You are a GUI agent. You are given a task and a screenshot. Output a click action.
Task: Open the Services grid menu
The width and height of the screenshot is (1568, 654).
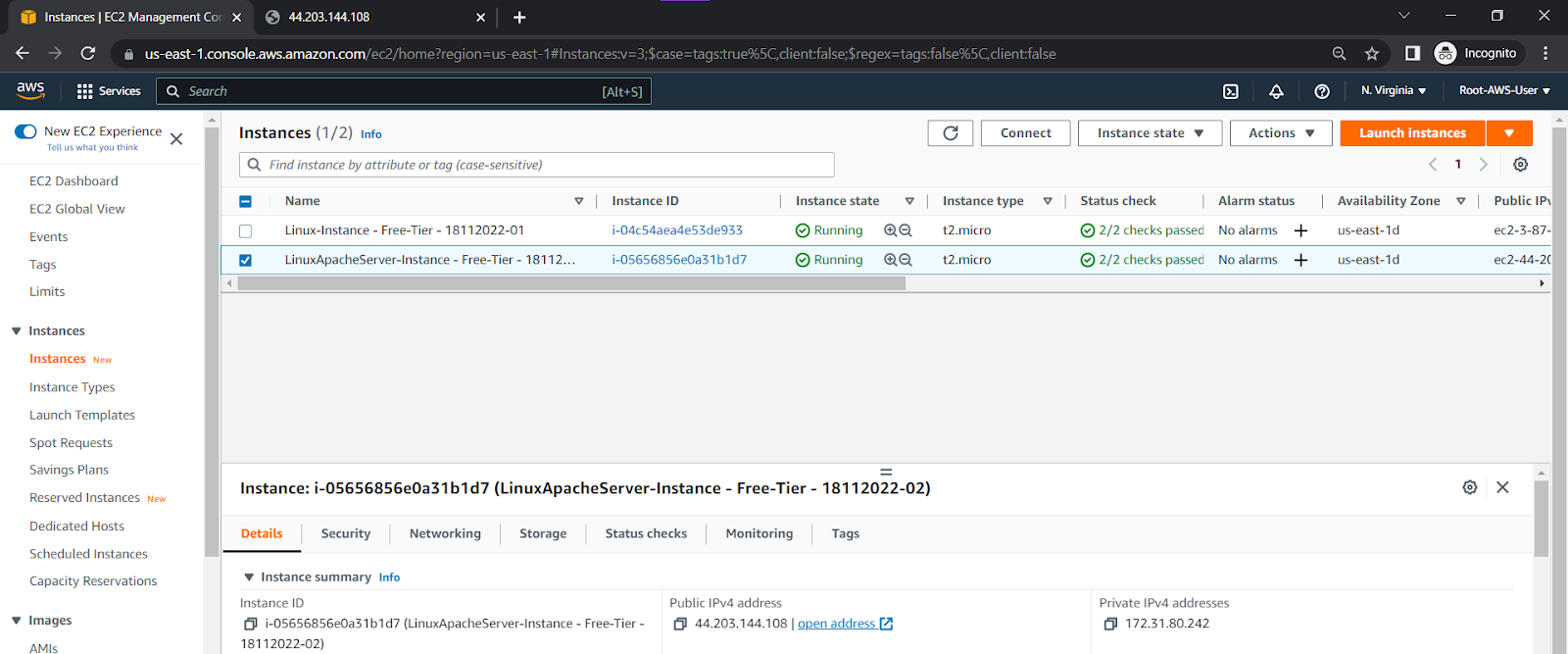pyautogui.click(x=109, y=91)
